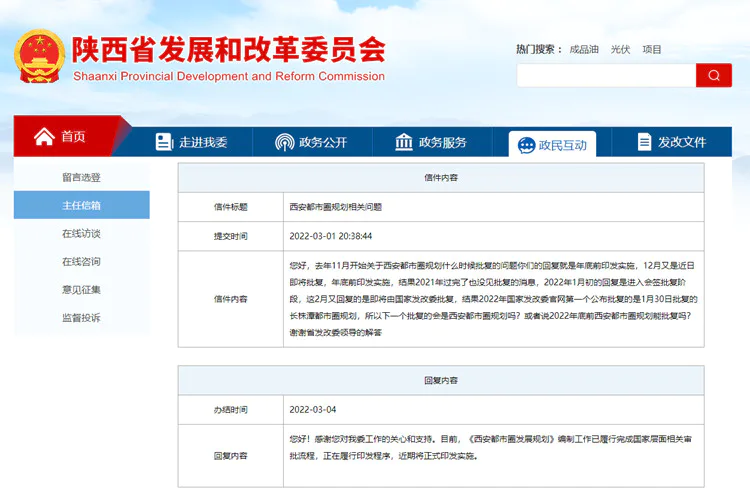Click the red search magnifier button
Screen dimensions: 750x497
coord(714,76)
